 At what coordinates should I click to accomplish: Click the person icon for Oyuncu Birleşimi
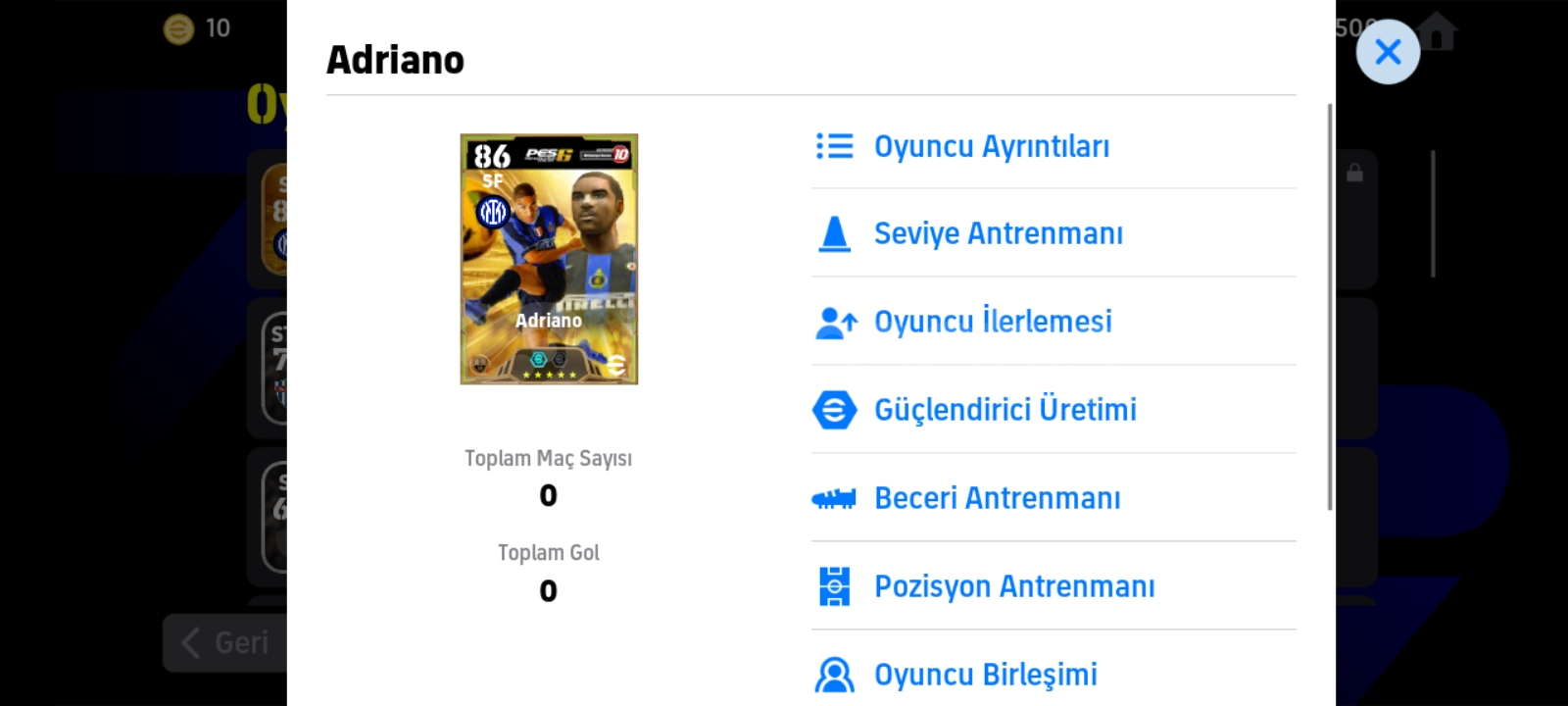click(x=834, y=675)
